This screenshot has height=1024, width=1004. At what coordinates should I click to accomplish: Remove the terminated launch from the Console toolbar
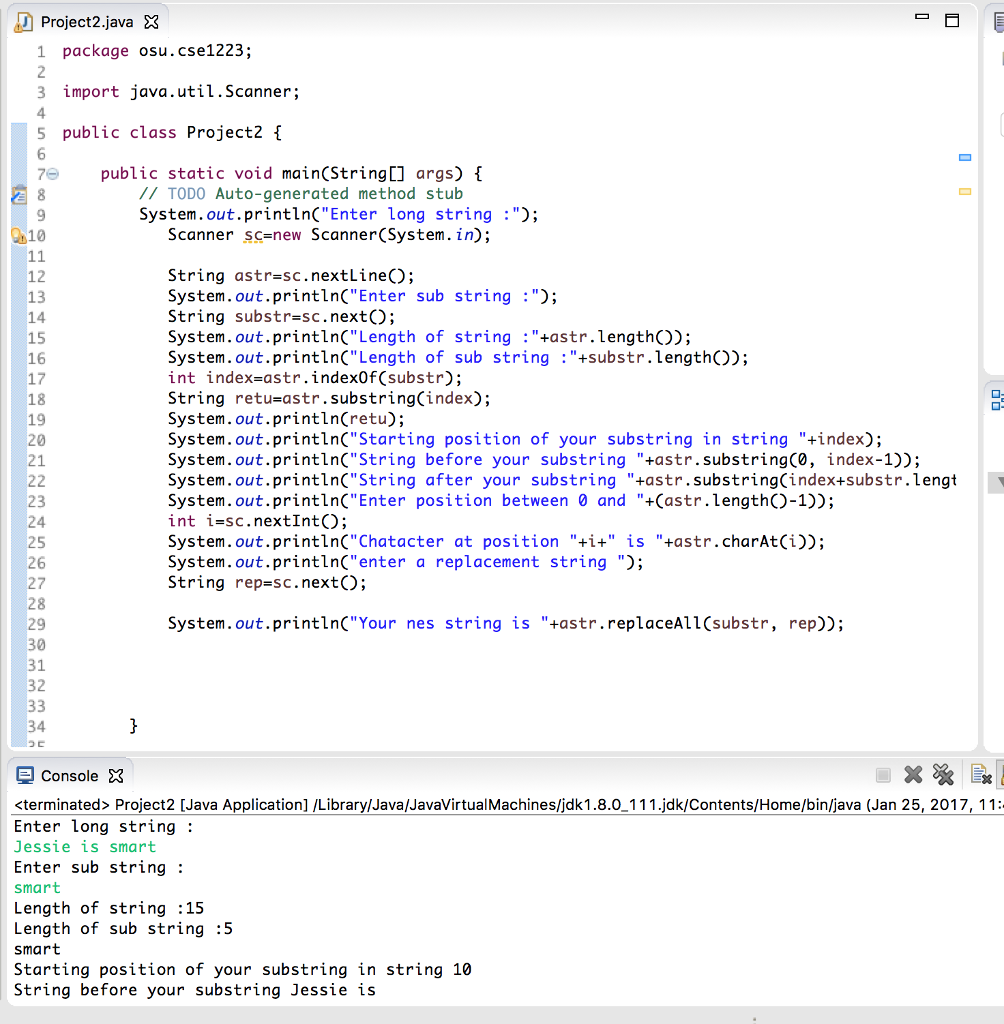913,776
